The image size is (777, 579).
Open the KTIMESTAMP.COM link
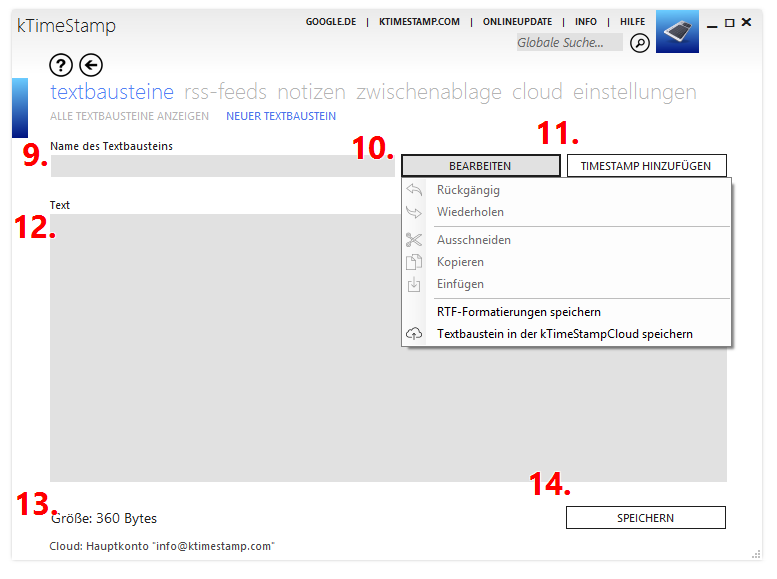pyautogui.click(x=419, y=22)
